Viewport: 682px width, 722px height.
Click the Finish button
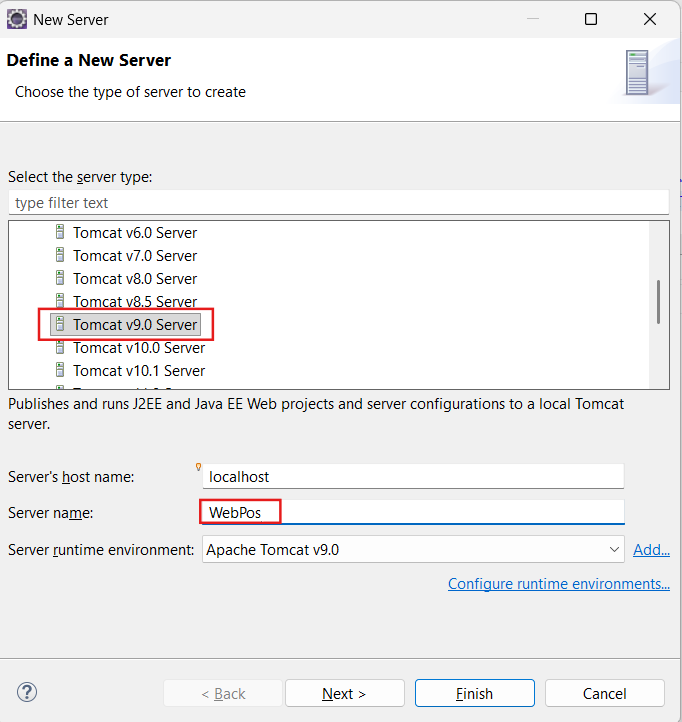tap(475, 693)
